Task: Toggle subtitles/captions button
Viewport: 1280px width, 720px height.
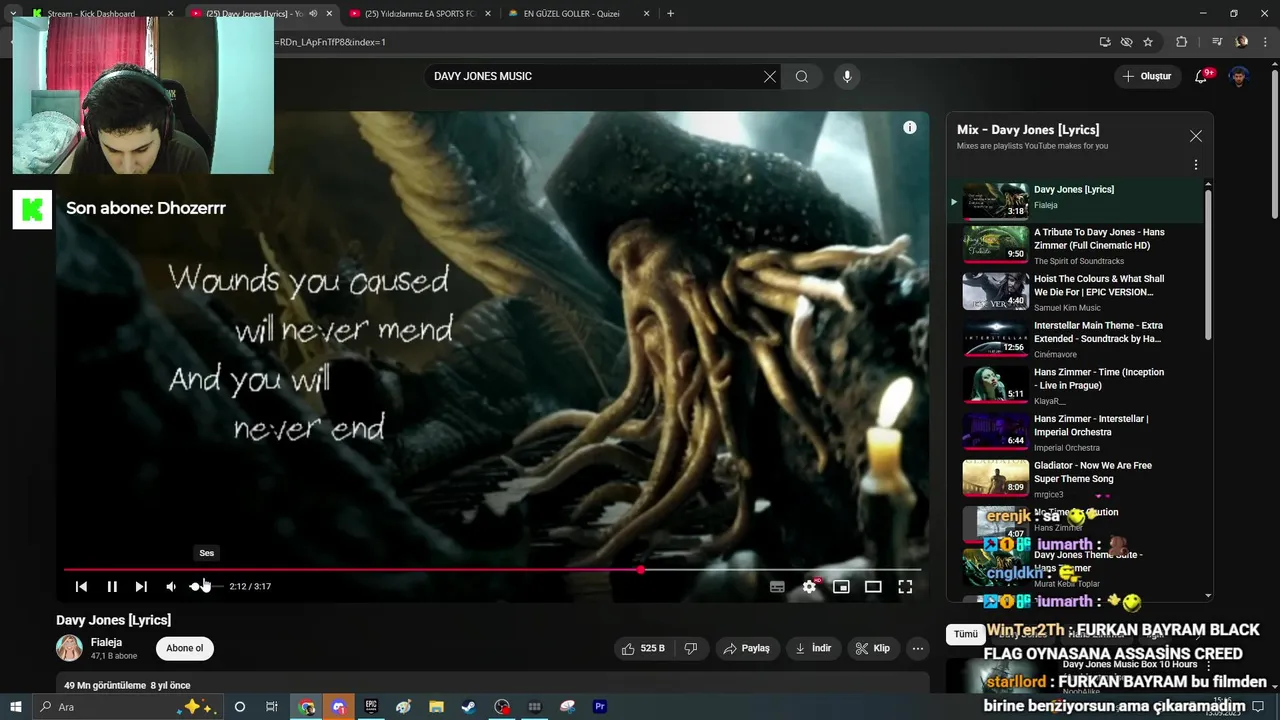Action: [777, 587]
